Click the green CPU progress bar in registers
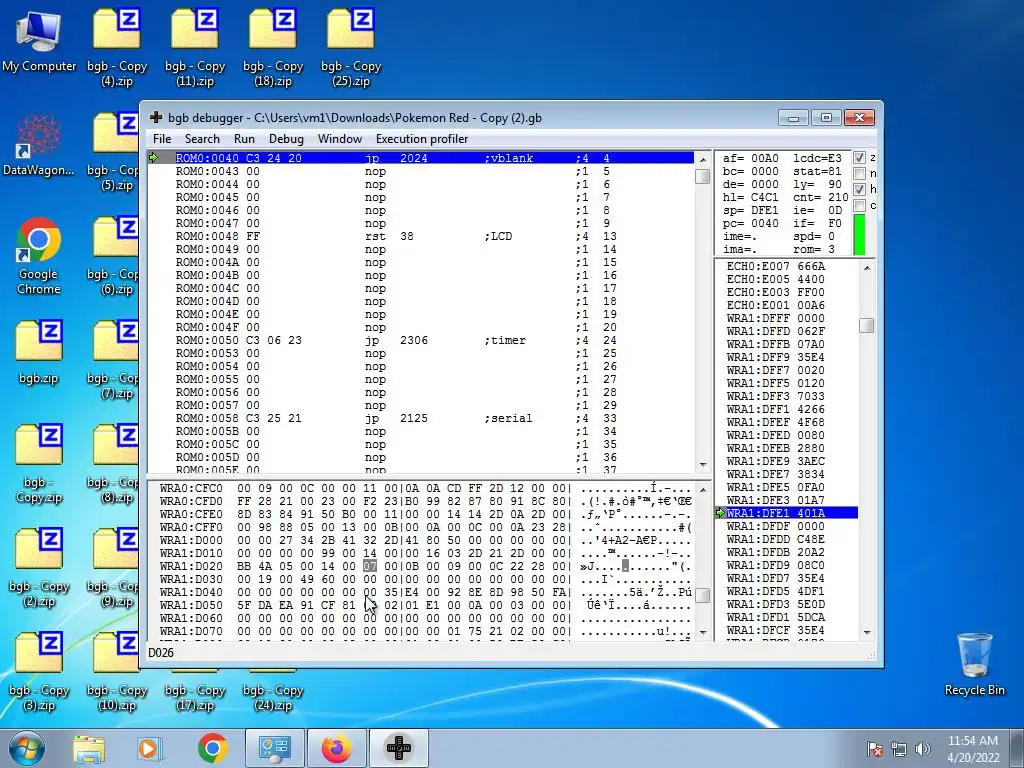The image size is (1024, 768). (x=859, y=235)
